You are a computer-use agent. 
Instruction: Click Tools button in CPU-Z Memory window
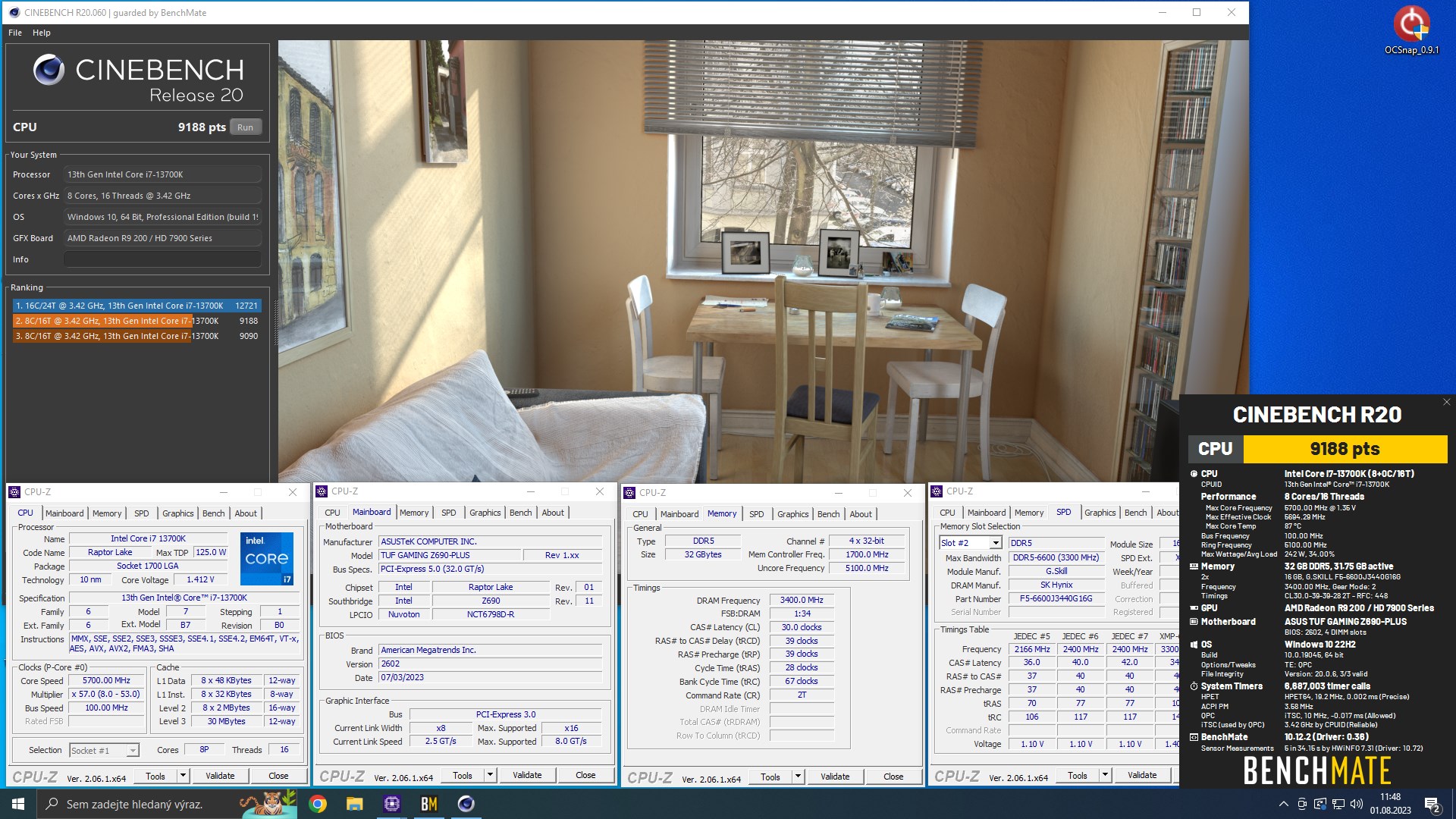pos(770,777)
